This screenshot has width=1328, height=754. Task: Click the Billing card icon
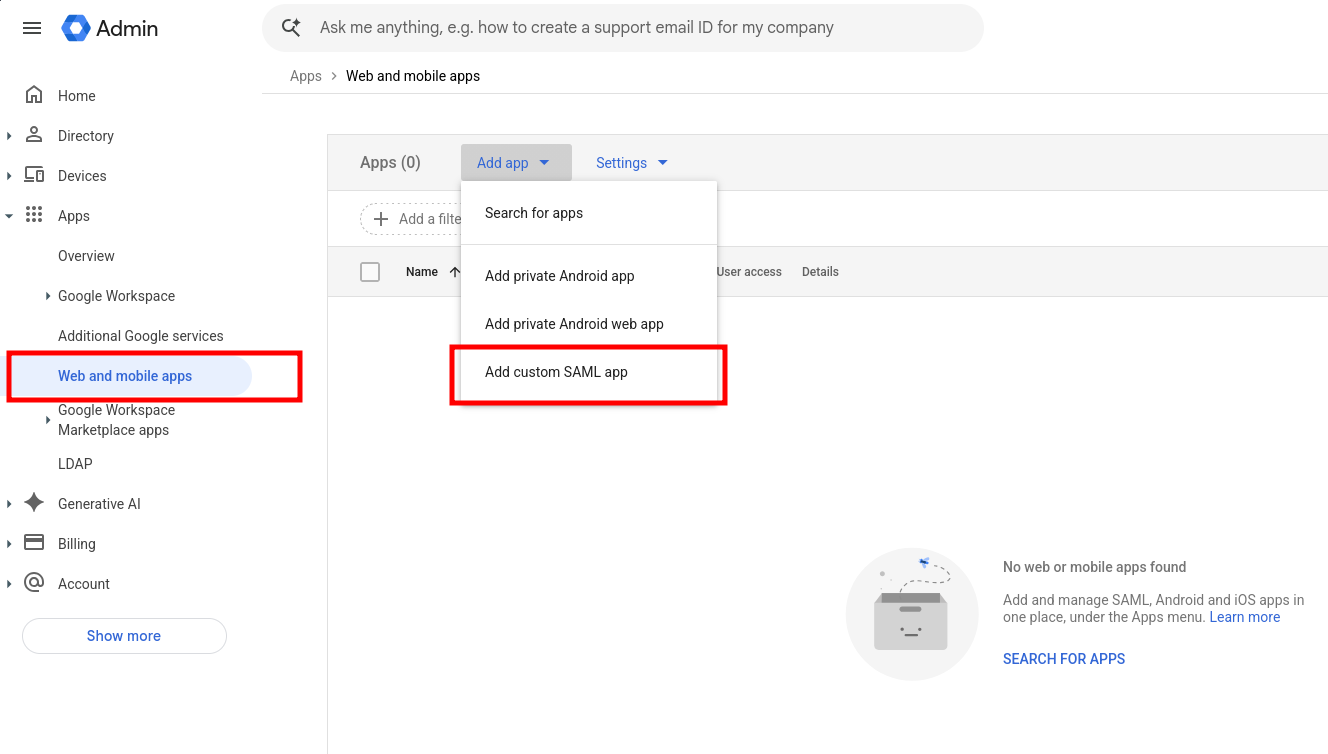34,543
